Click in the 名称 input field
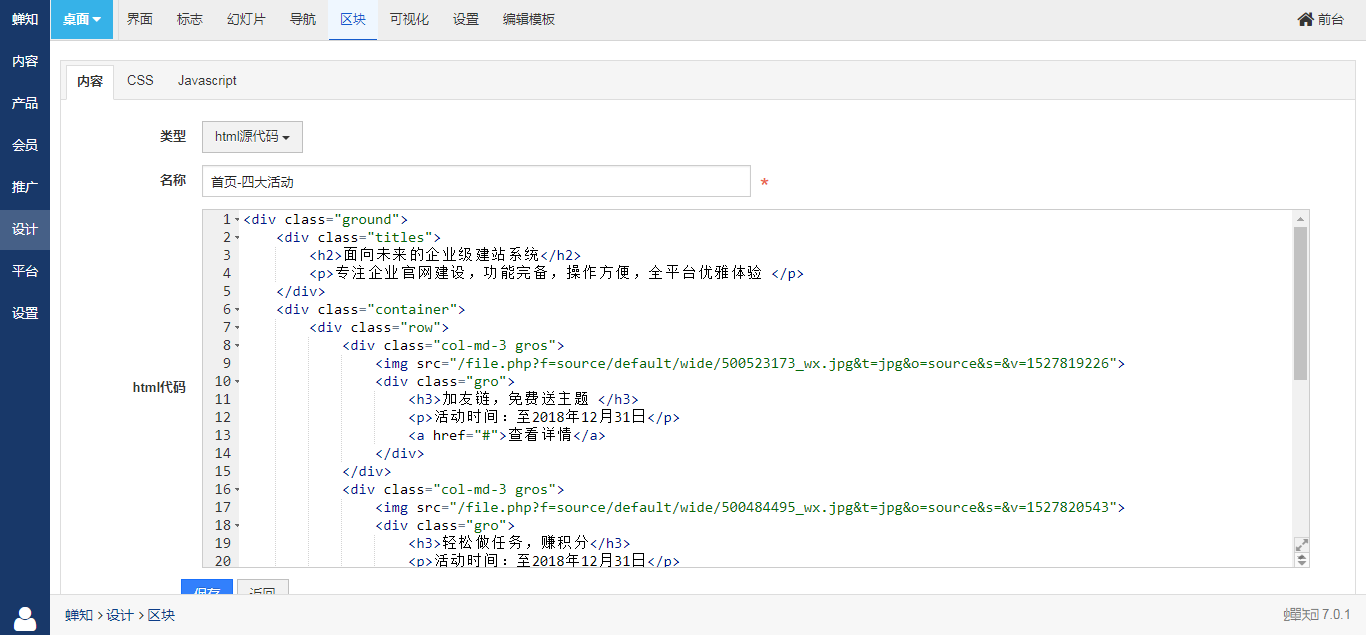 click(x=476, y=182)
